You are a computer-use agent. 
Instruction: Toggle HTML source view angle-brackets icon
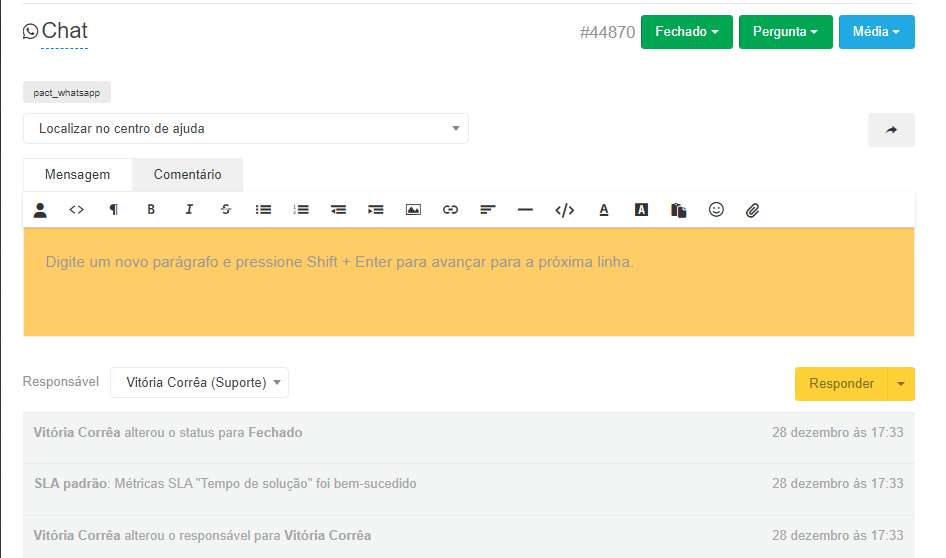pyautogui.click(x=76, y=210)
